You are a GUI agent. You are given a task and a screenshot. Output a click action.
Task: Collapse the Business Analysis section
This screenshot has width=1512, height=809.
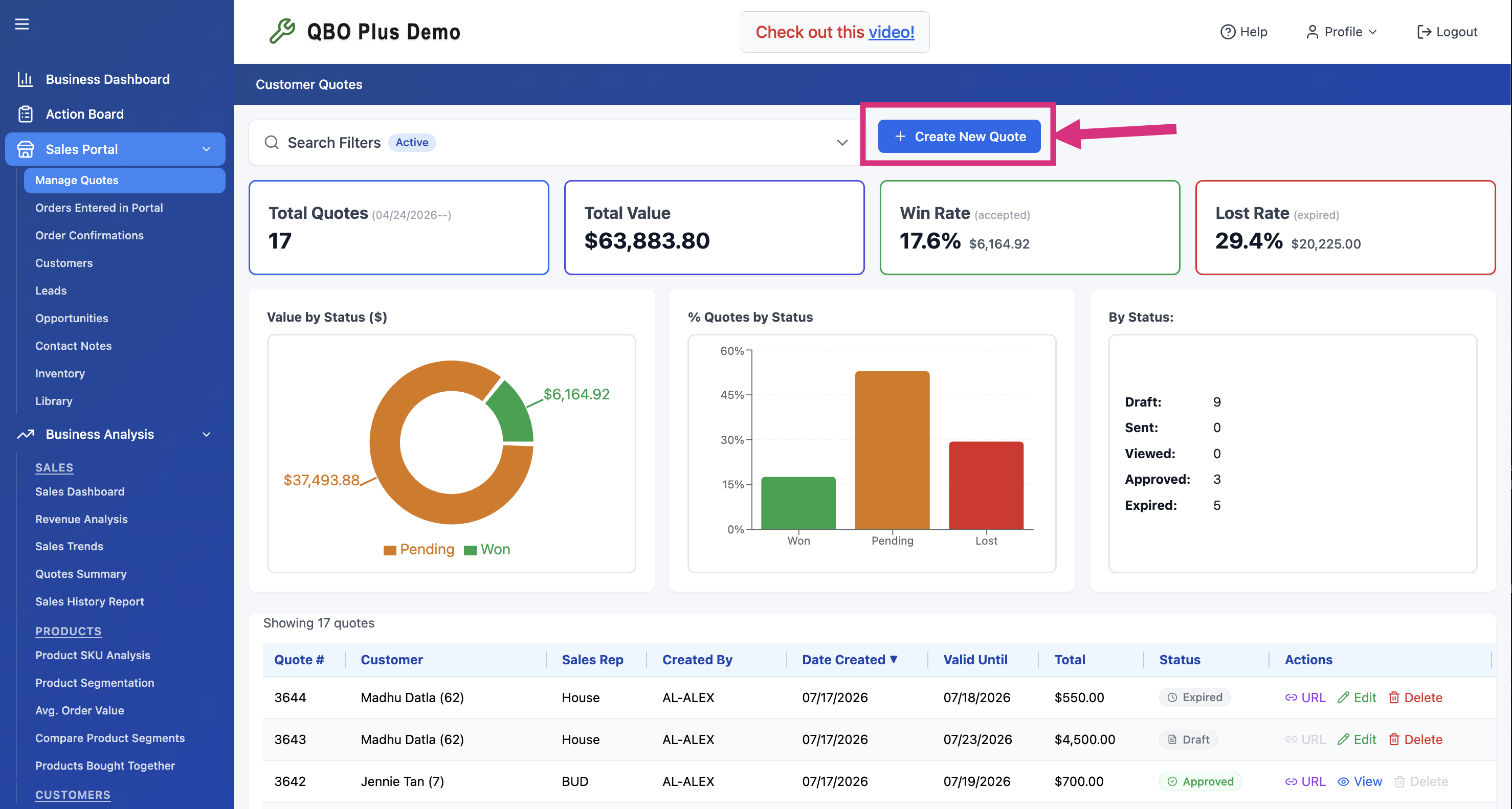[206, 434]
